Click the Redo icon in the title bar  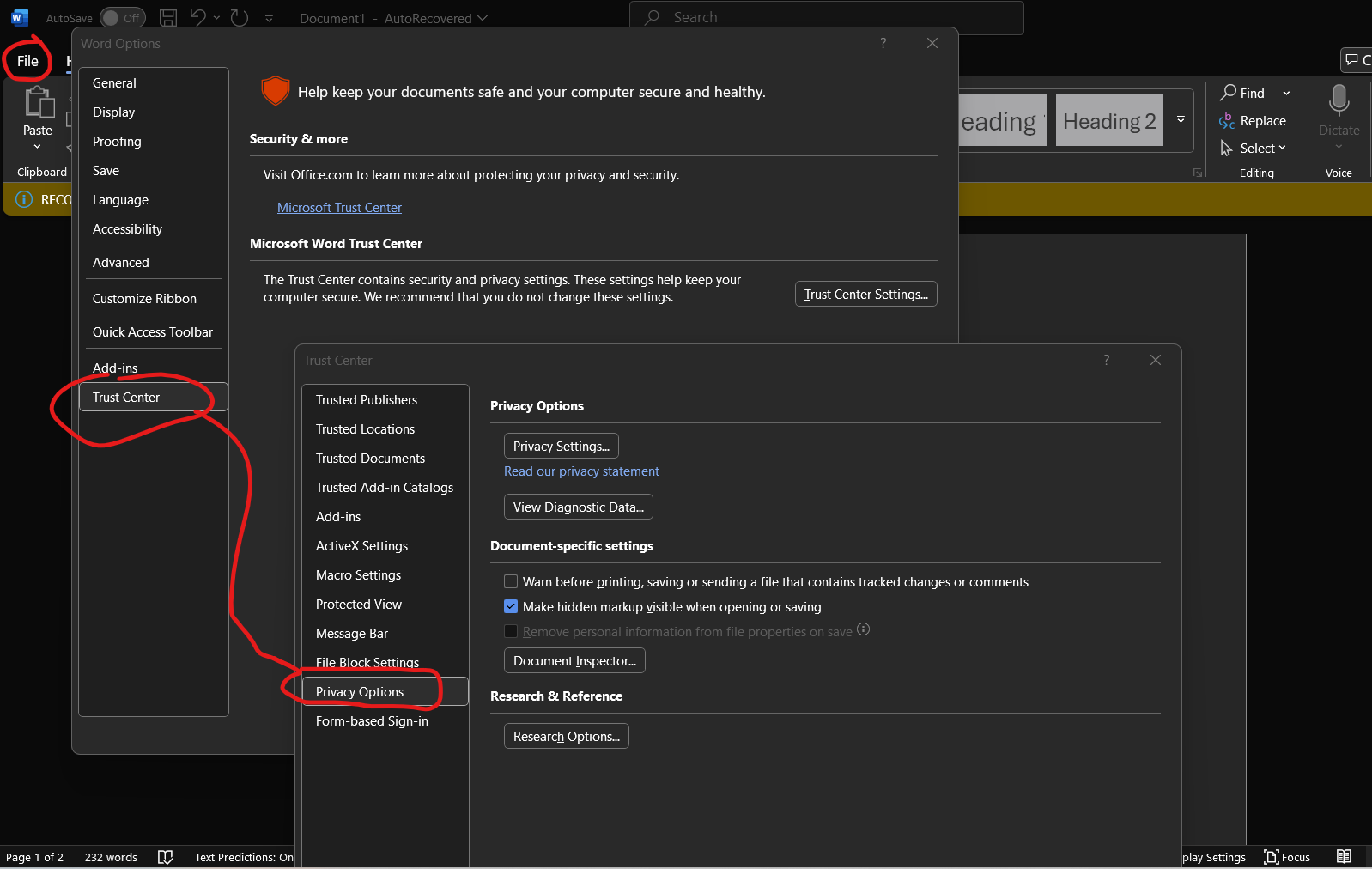point(240,17)
